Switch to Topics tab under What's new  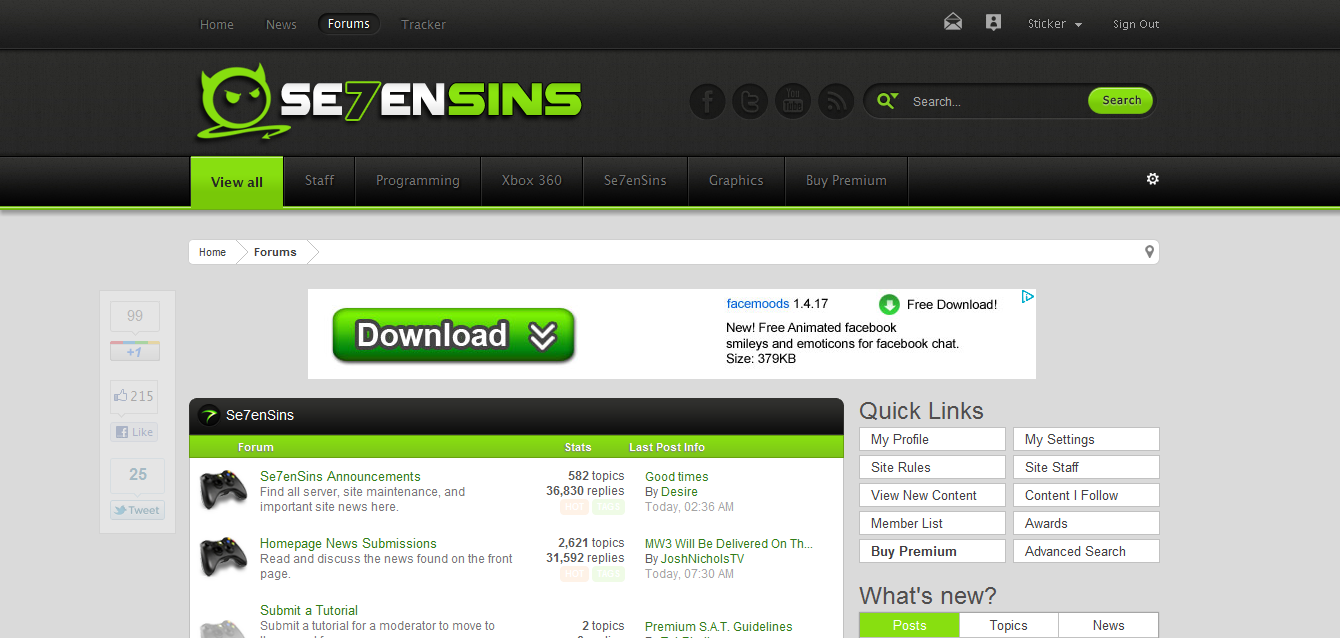pos(1008,625)
